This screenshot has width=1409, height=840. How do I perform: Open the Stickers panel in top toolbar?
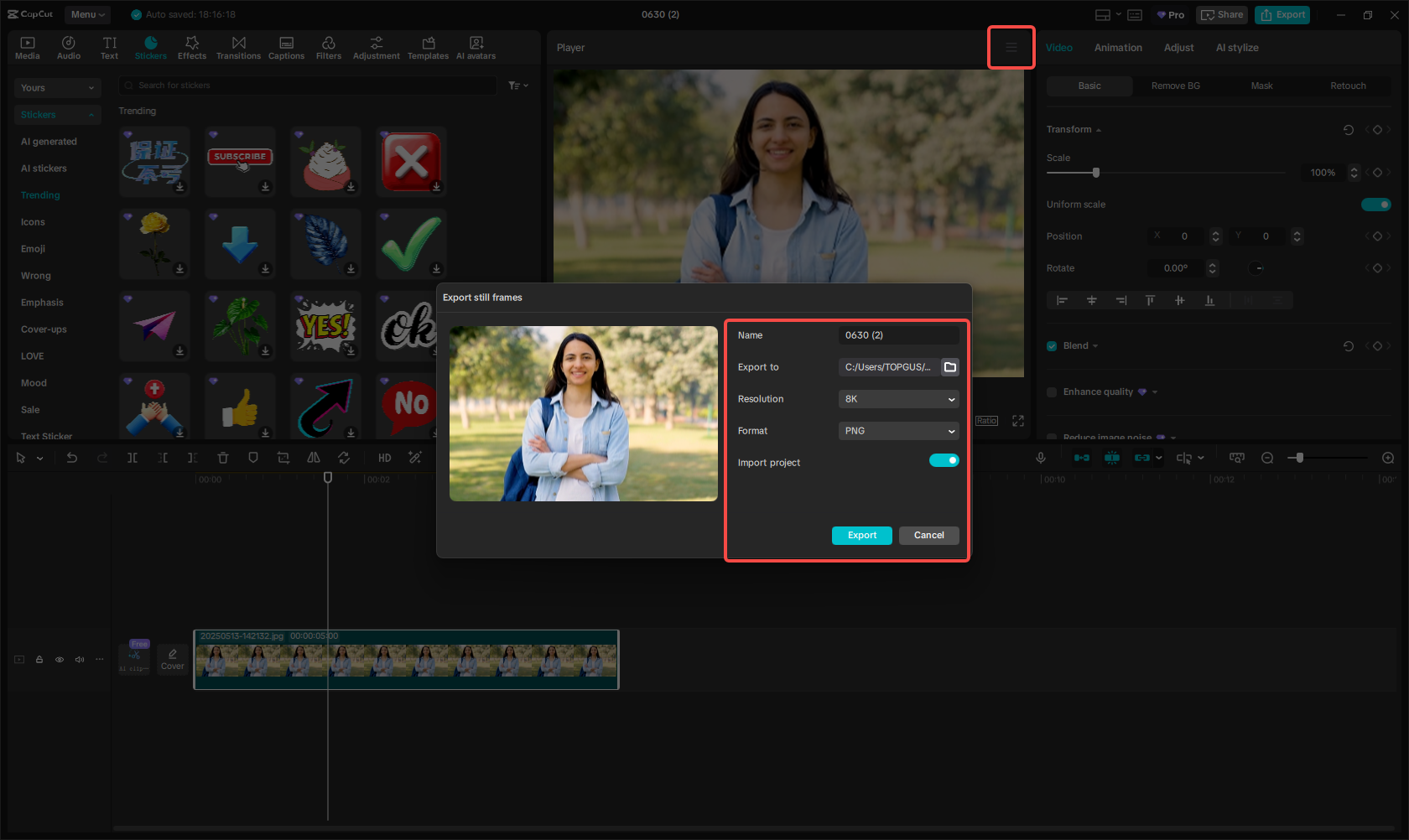click(151, 48)
